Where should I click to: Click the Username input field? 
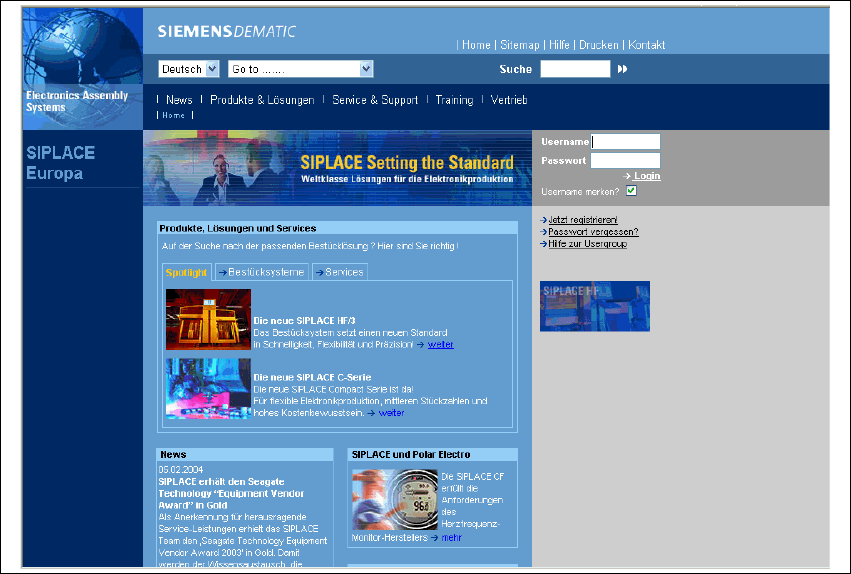[x=625, y=142]
